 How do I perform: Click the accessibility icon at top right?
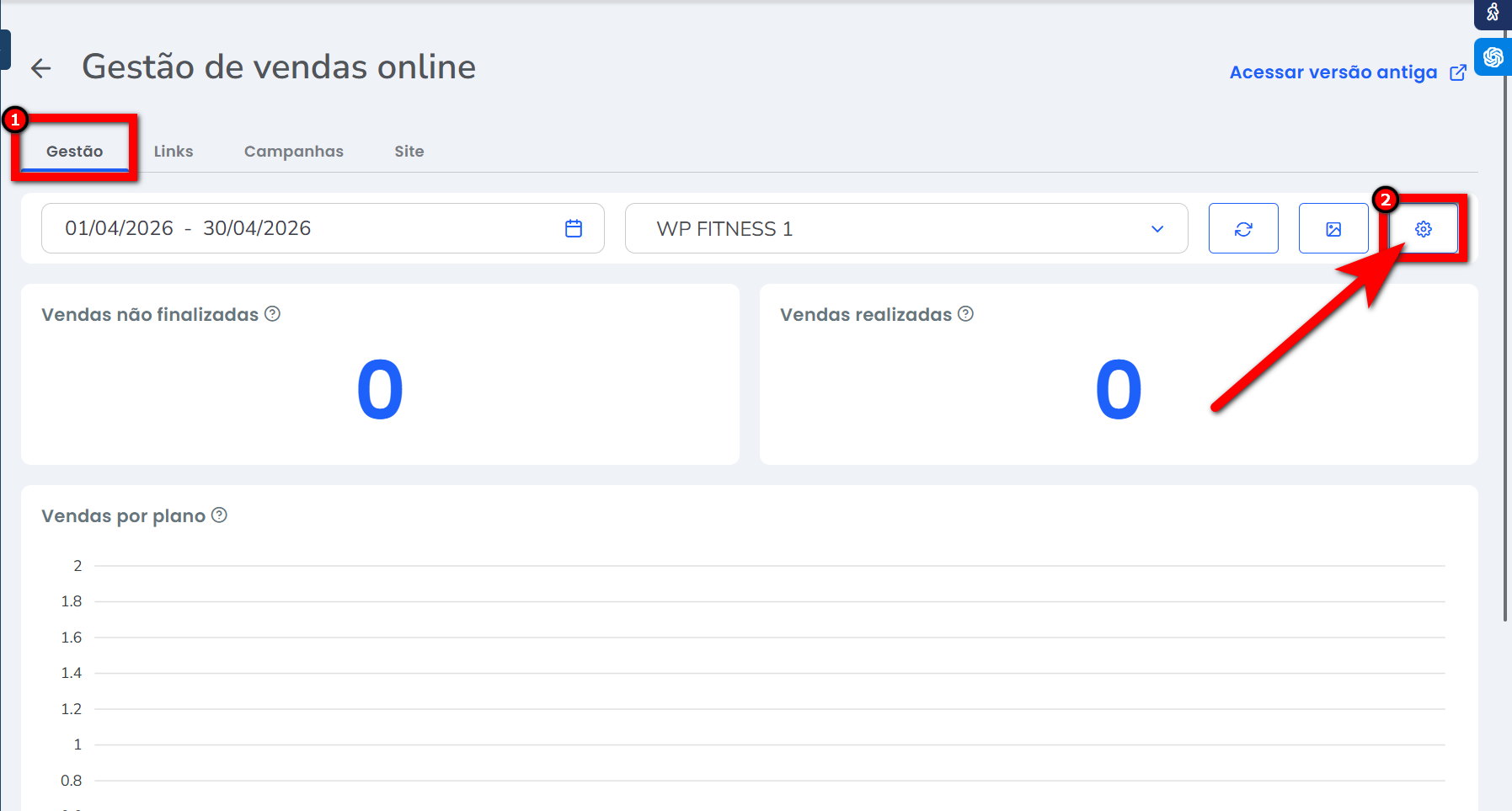[1493, 13]
